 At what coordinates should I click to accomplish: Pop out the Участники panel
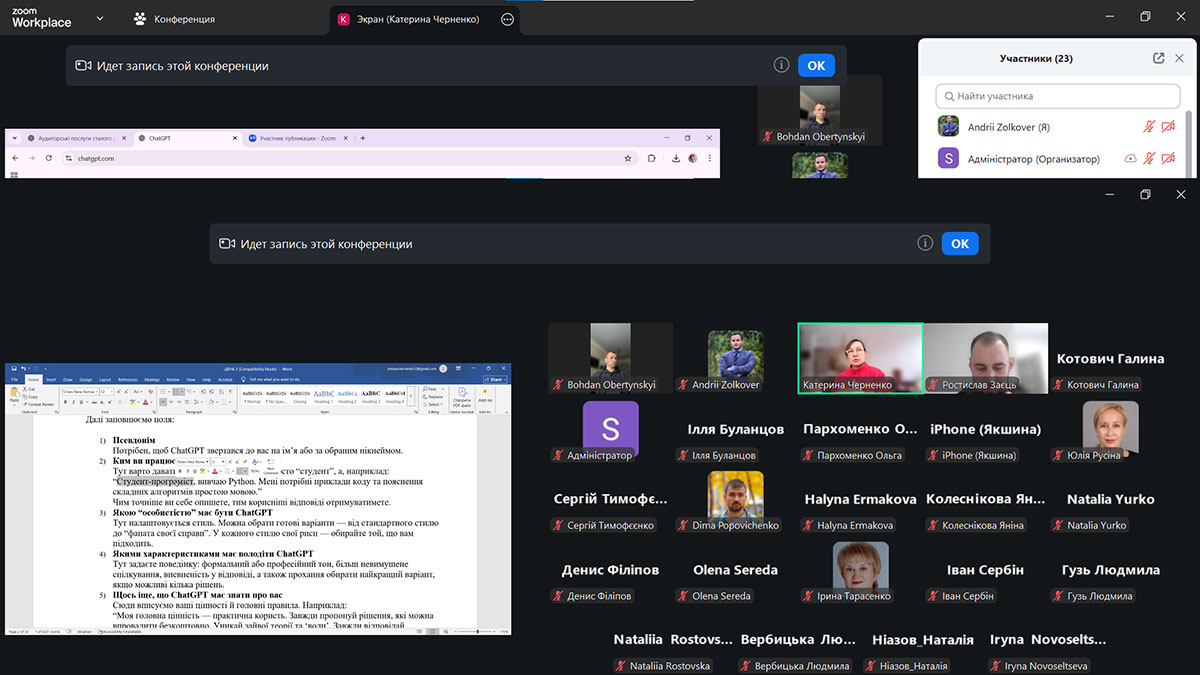[1159, 58]
